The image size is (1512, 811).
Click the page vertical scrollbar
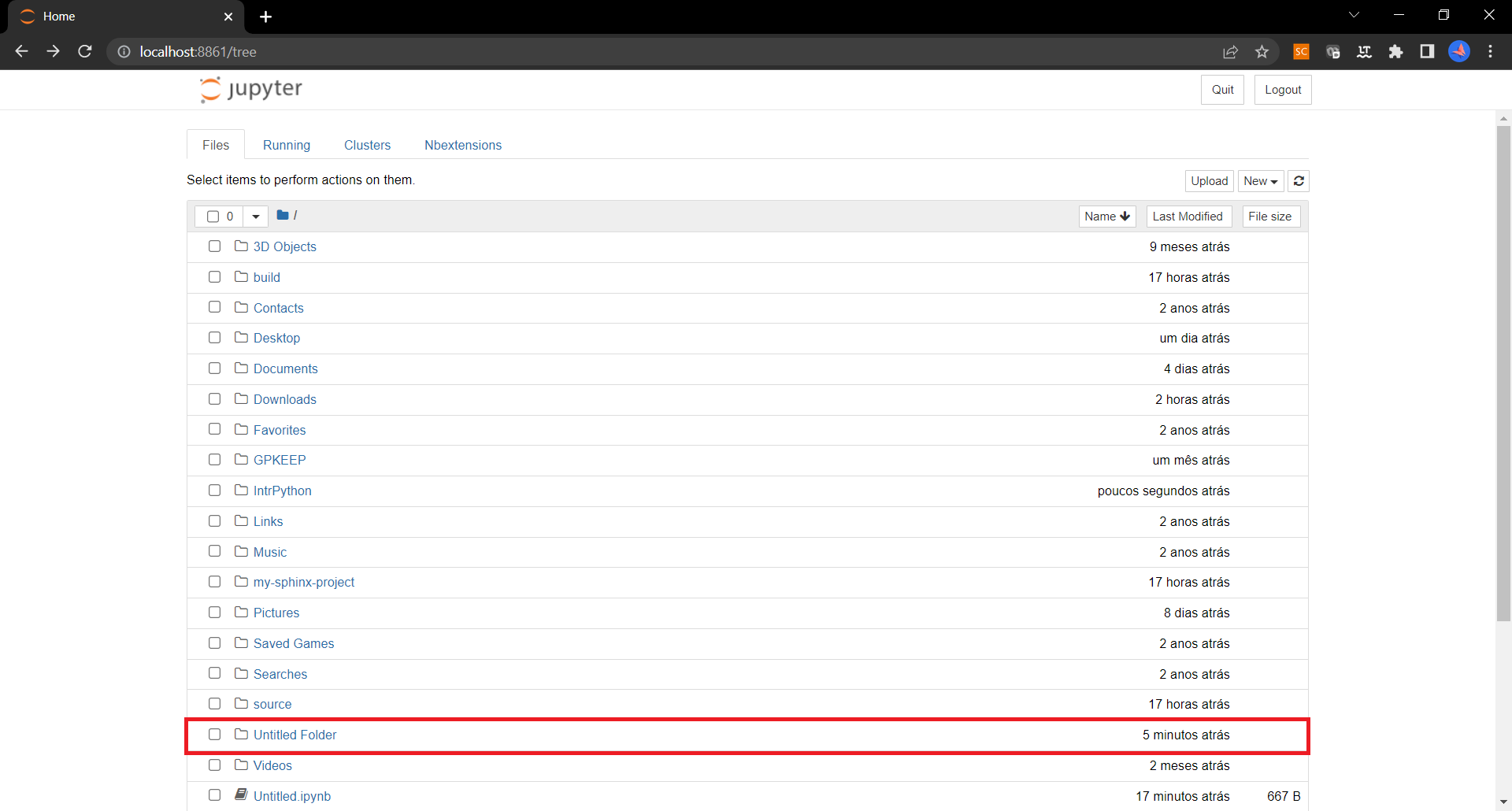point(1503,373)
